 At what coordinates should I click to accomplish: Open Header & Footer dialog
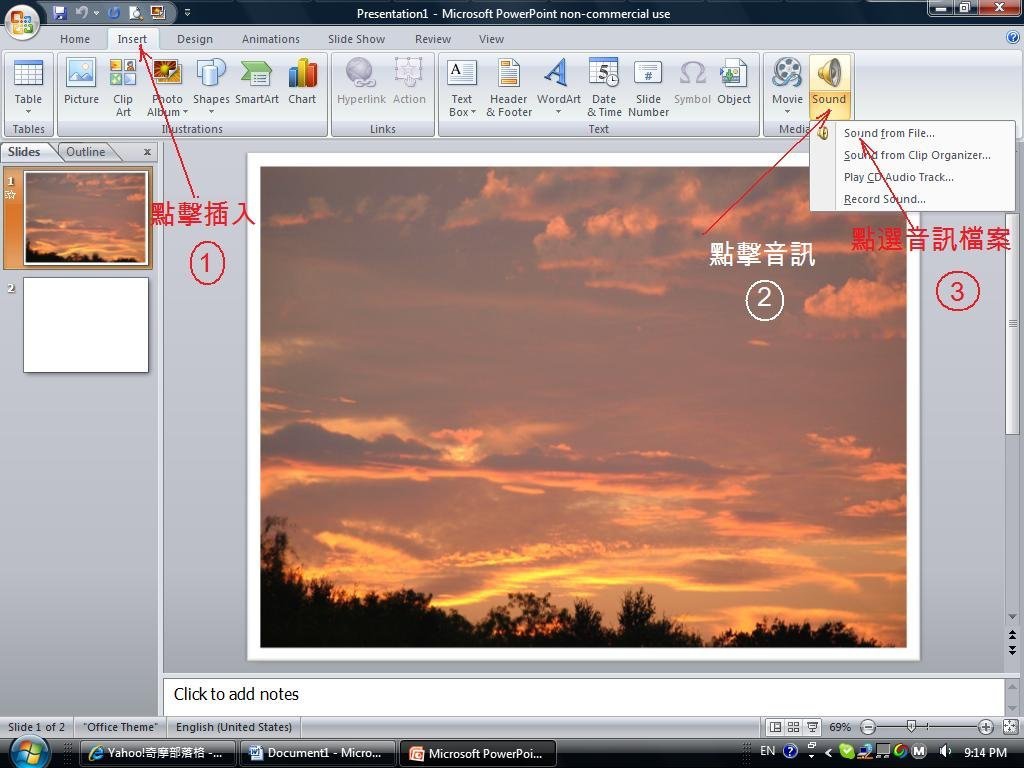point(509,88)
